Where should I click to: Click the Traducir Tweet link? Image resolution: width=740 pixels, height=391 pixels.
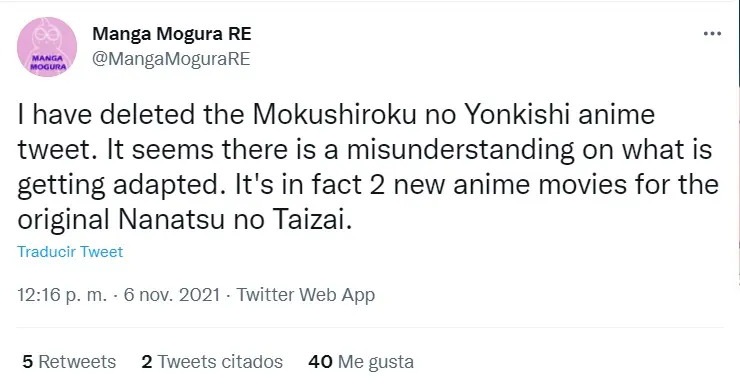[70, 252]
